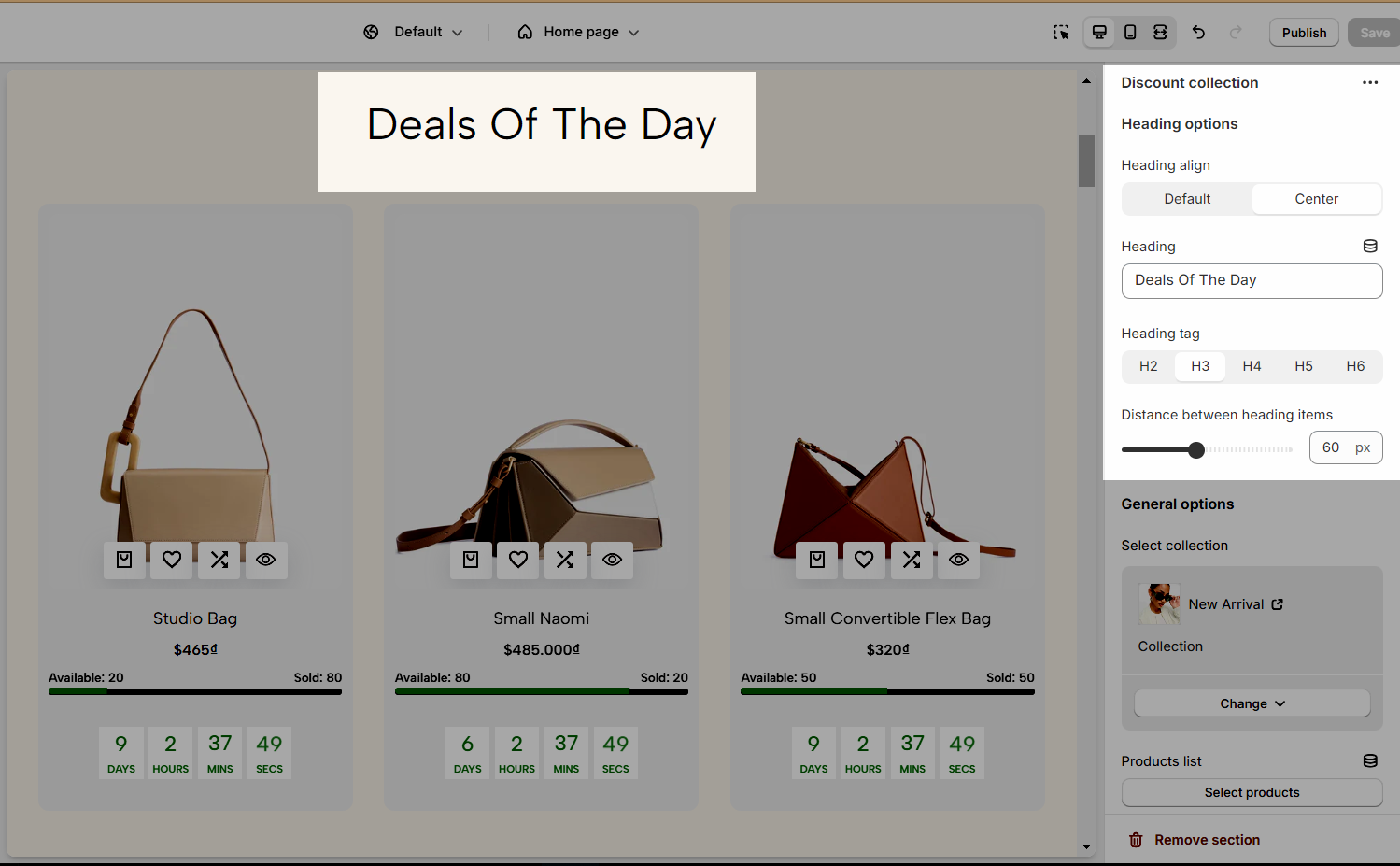Click Studio Bag price $465
Screen dimensions: 1400x866
pos(195,649)
